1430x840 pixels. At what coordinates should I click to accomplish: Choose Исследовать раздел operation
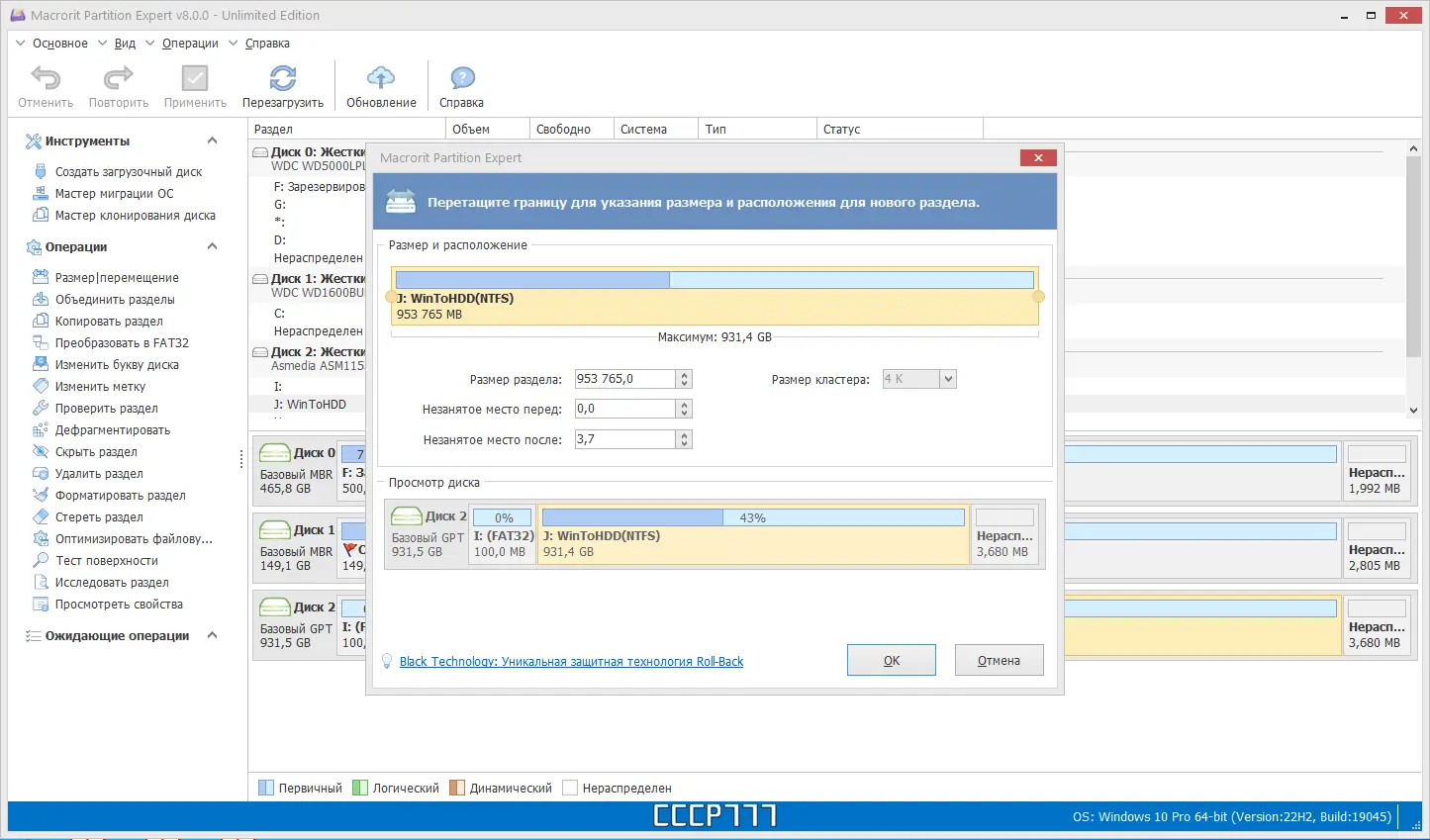tap(112, 583)
